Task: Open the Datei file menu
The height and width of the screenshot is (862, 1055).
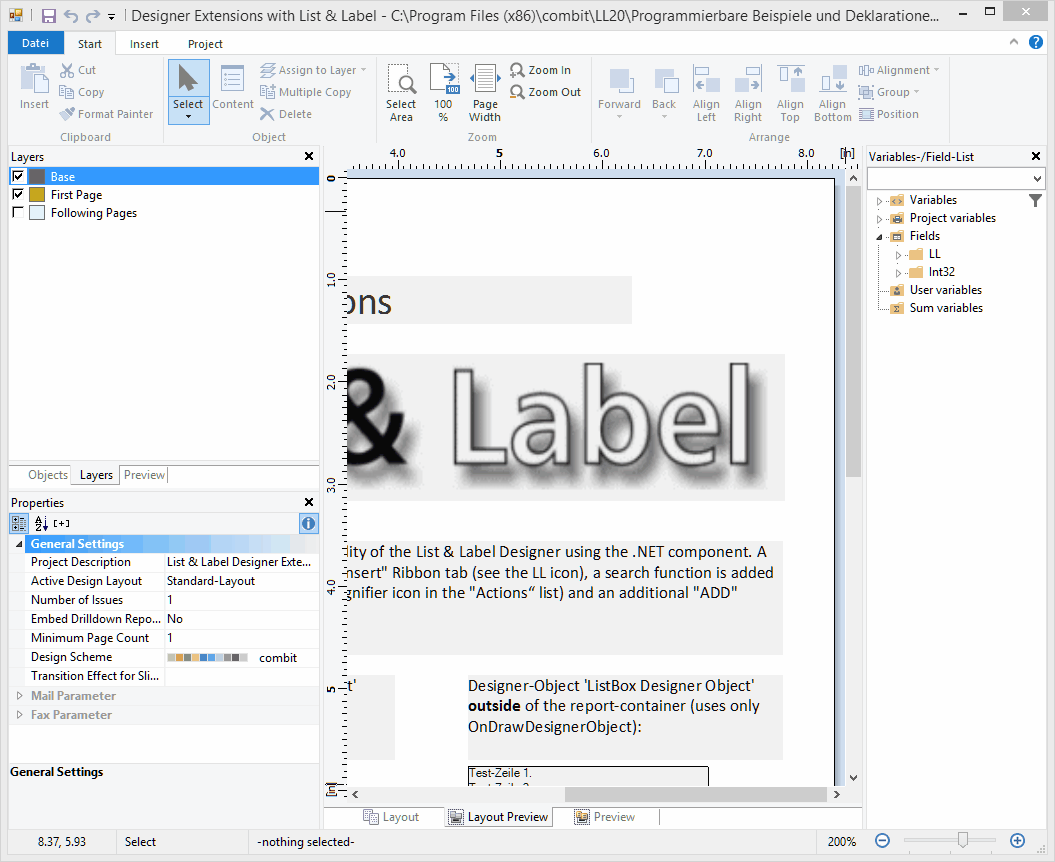Action: 36,43
